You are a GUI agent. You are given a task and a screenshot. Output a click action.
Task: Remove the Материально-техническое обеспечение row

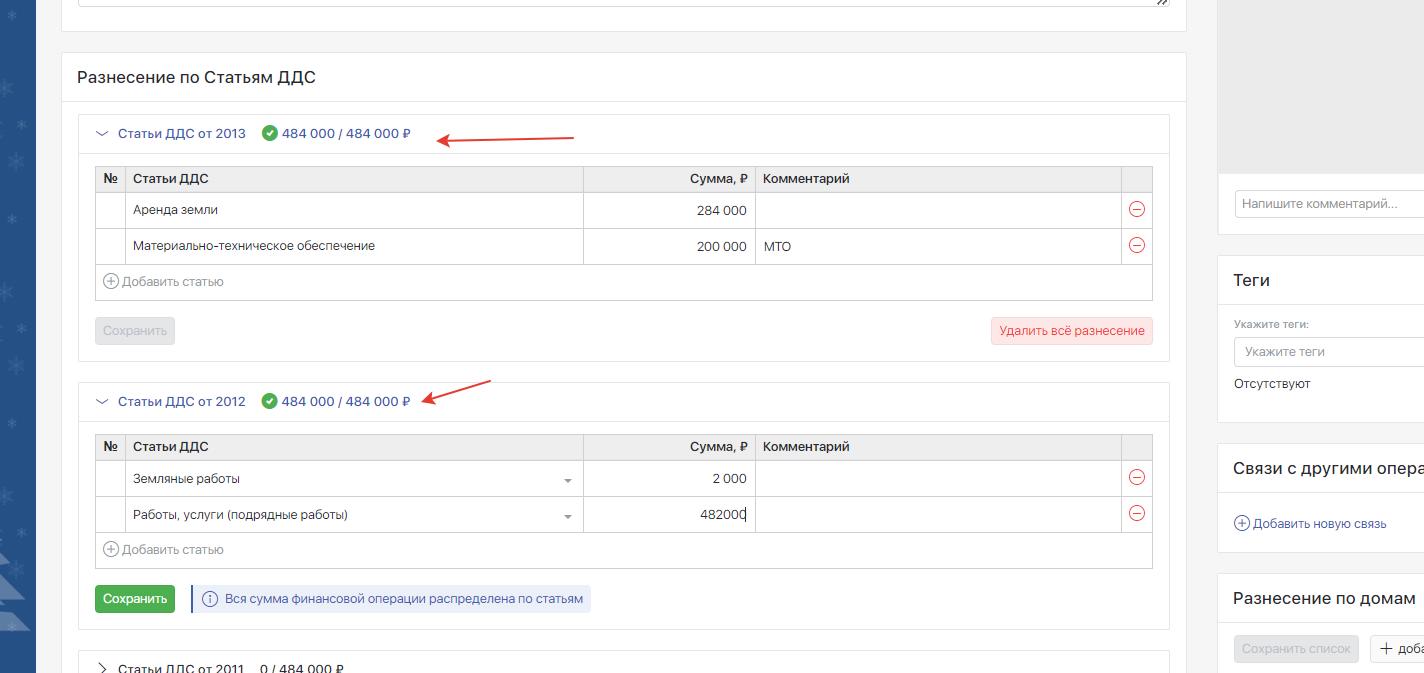(x=1136, y=246)
